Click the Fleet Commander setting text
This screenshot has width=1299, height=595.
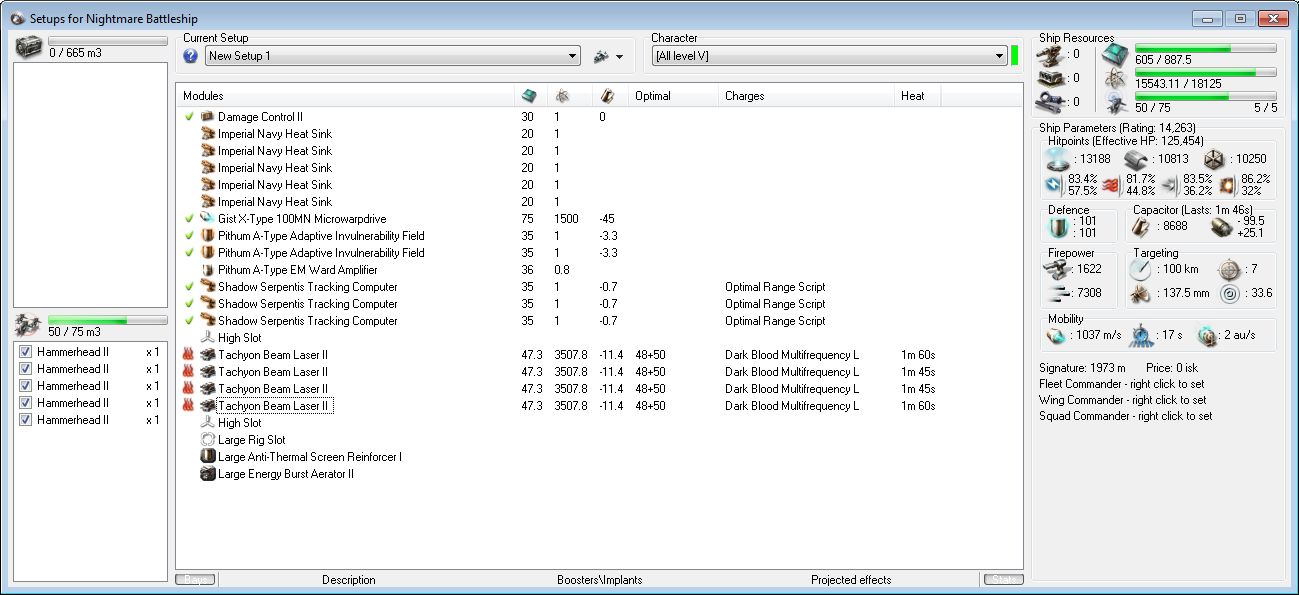[x=1123, y=384]
